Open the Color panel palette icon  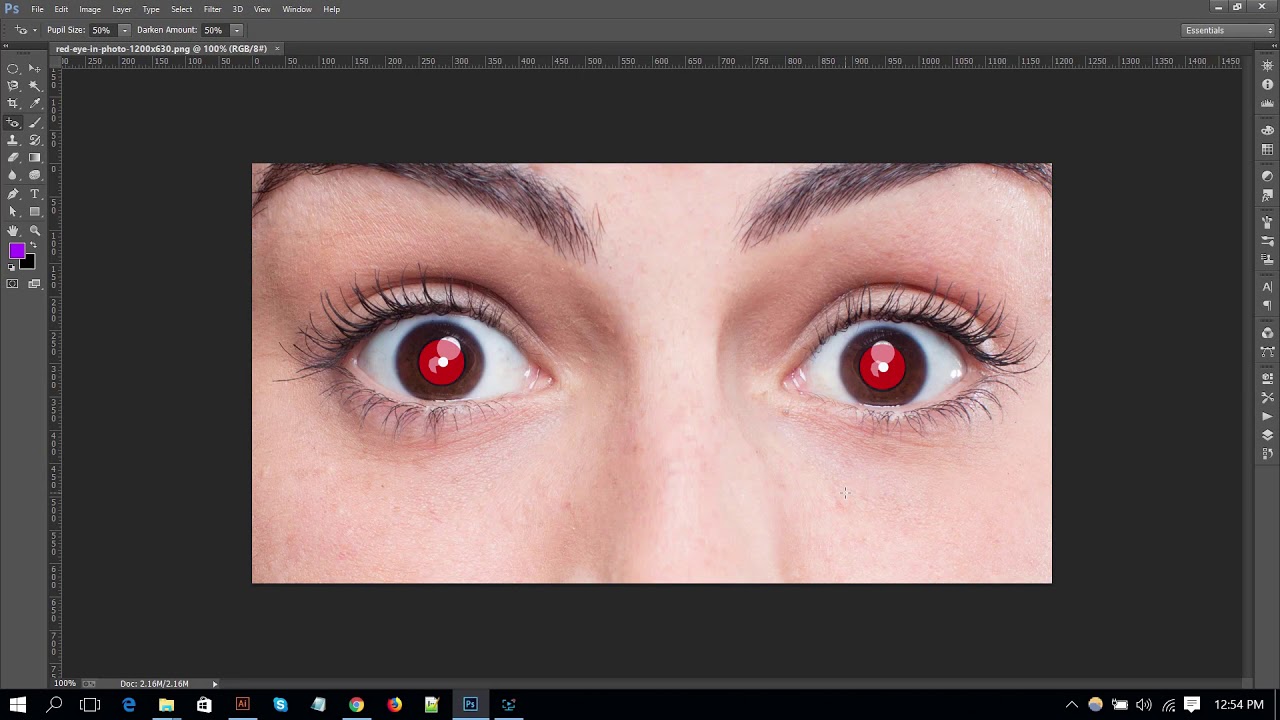tap(1267, 130)
